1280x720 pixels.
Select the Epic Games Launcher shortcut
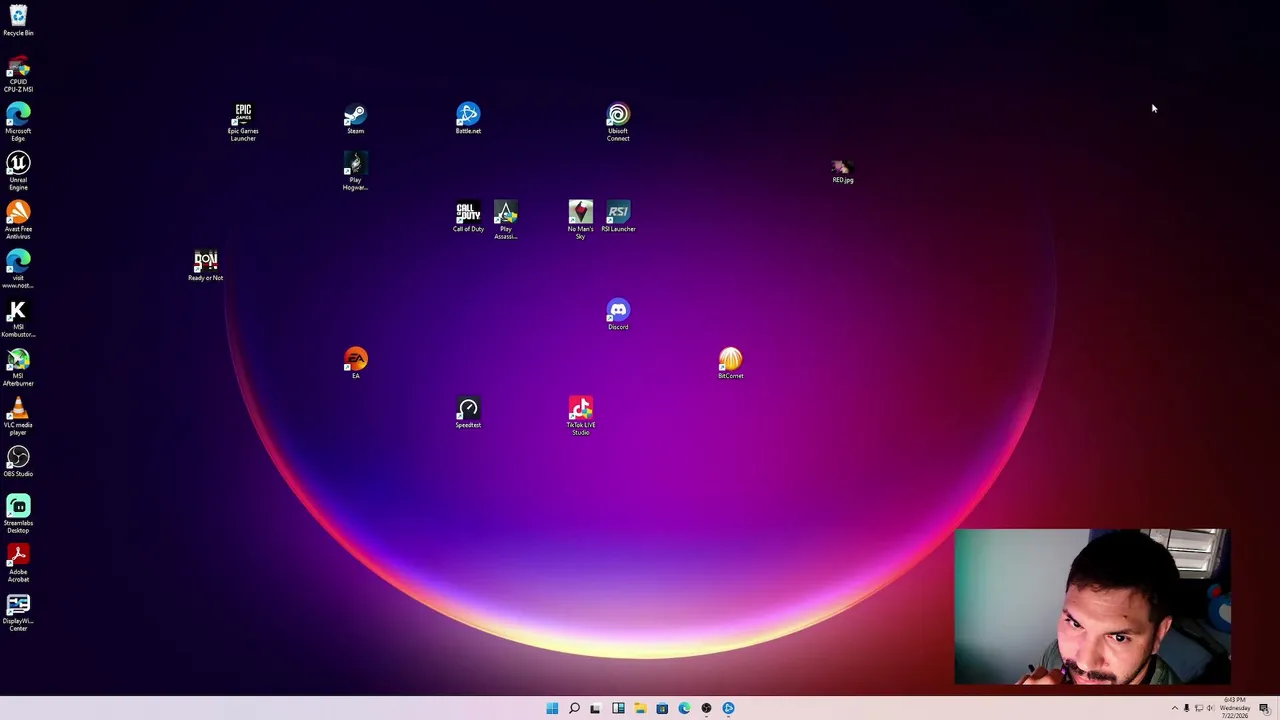tap(243, 122)
